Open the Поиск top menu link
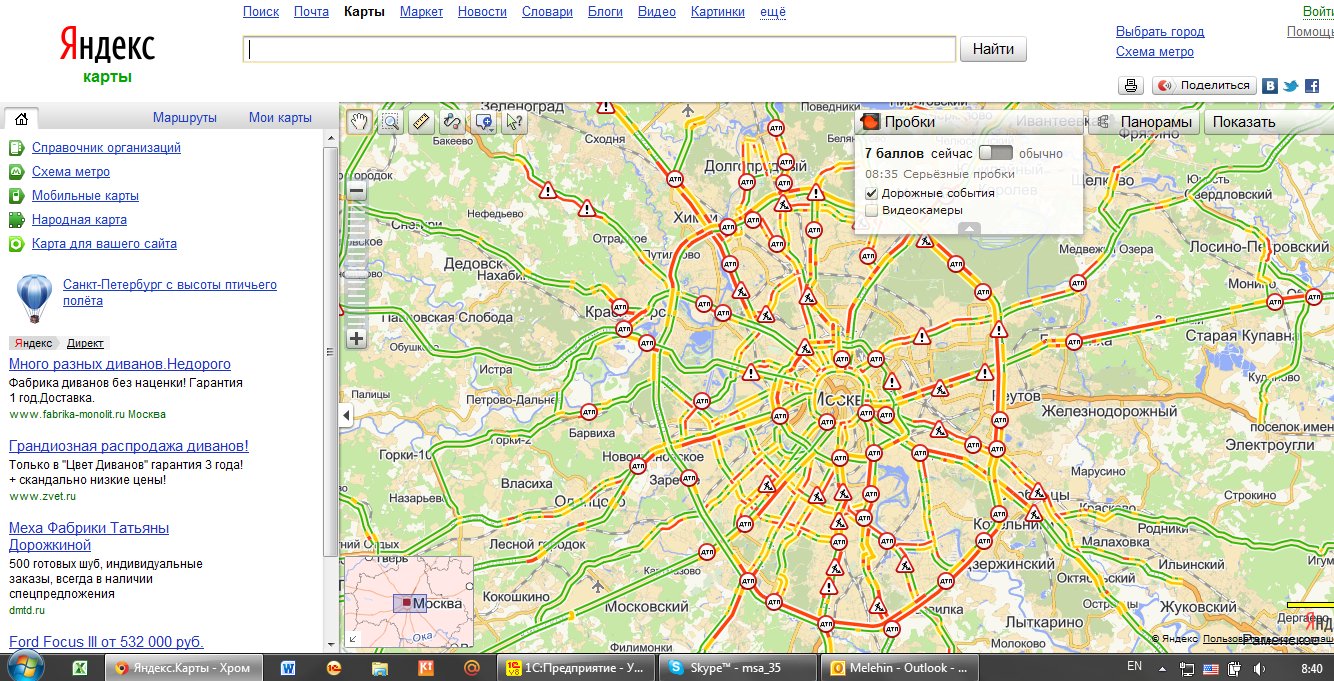 (x=261, y=12)
